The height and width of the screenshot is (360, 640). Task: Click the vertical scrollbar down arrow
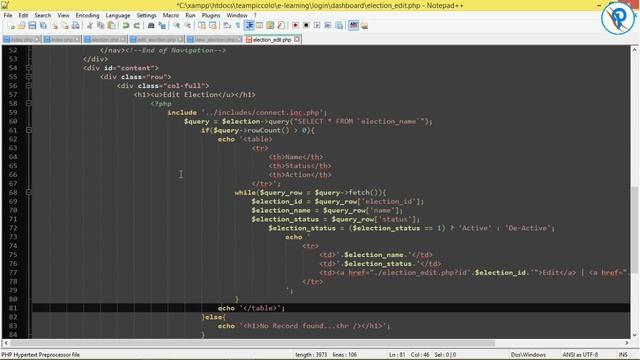click(x=634, y=335)
